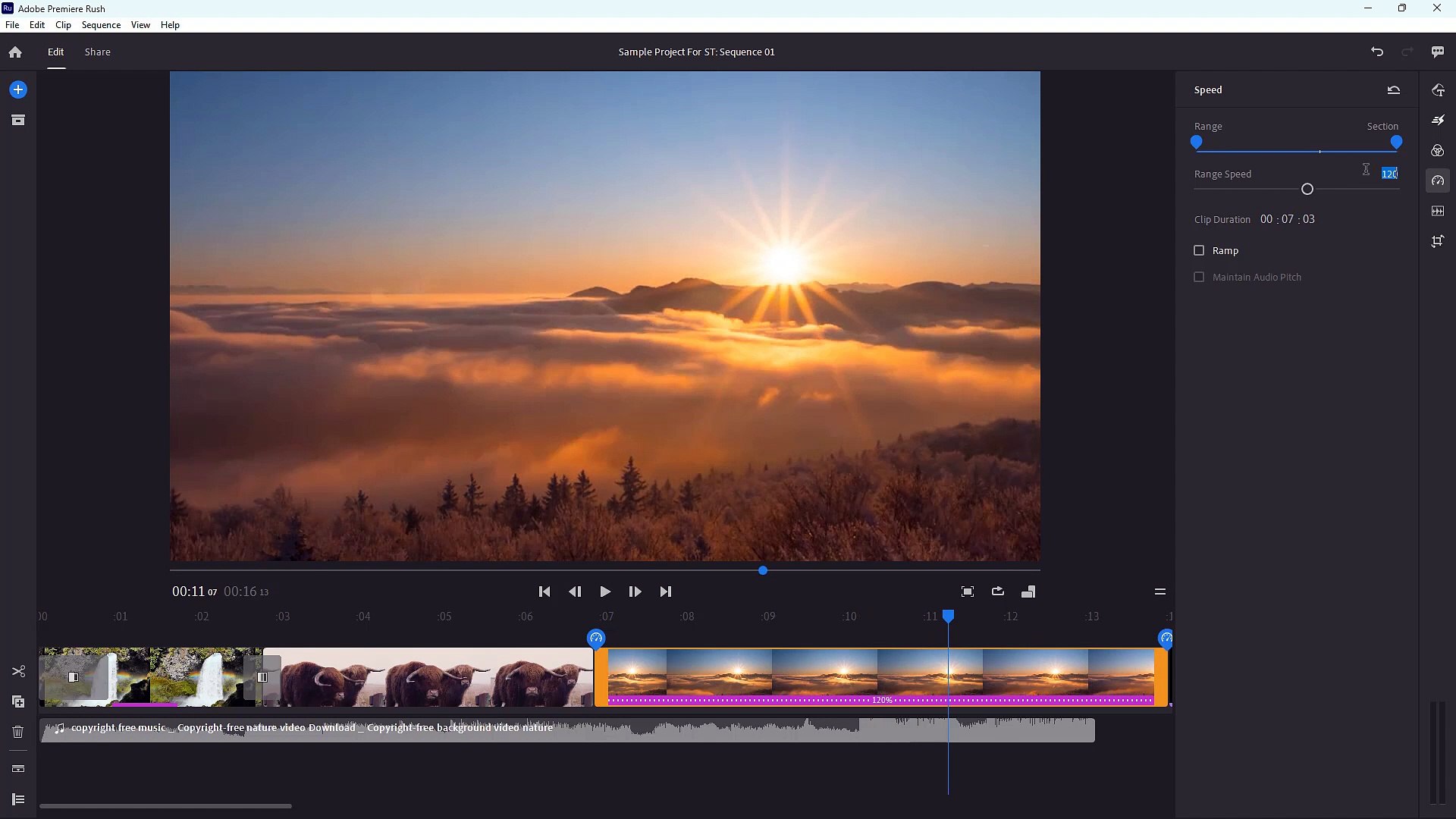Image resolution: width=1456 pixels, height=819 pixels.
Task: Reset speed settings in Speed panel
Action: coord(1394,89)
